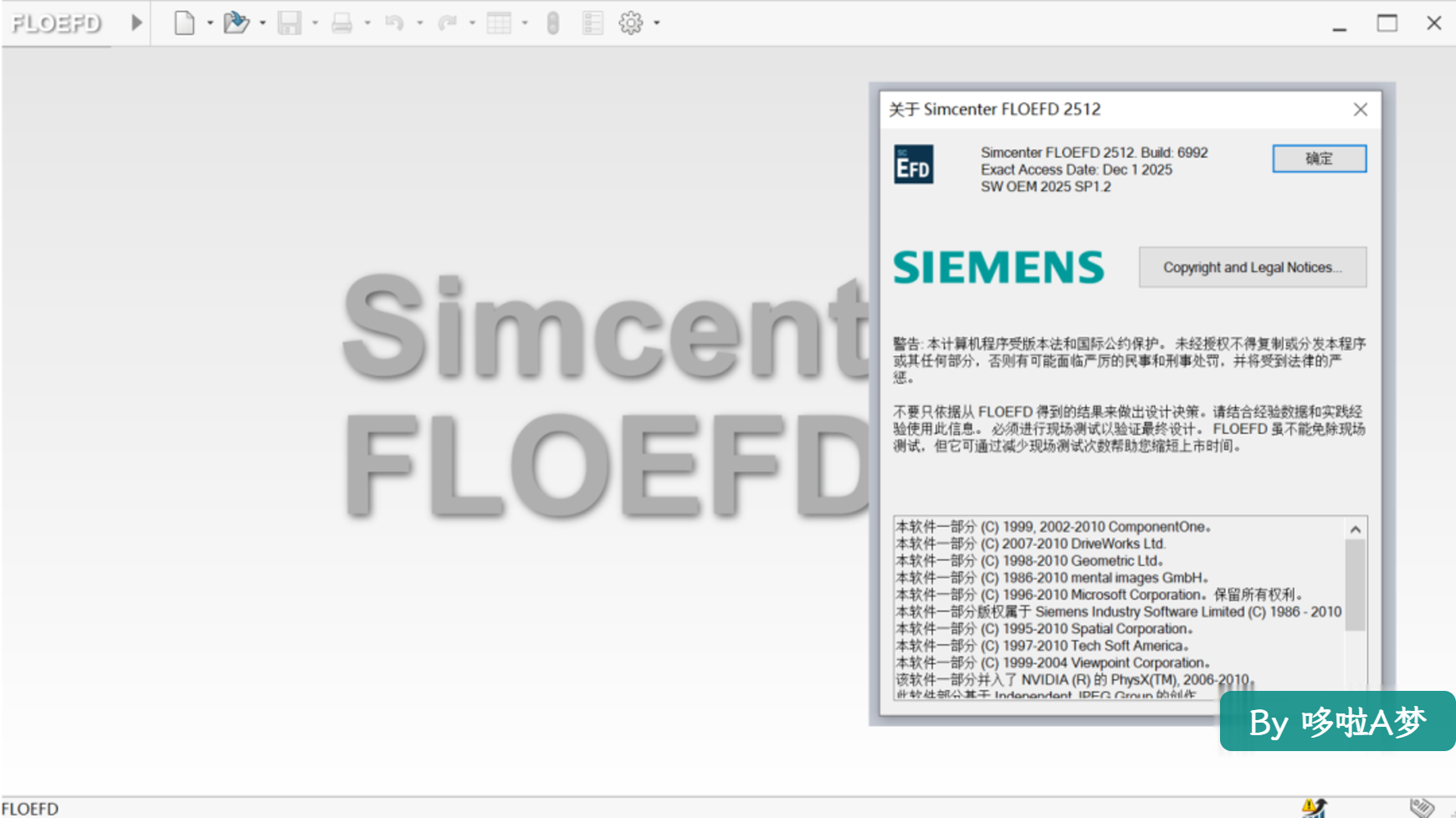Expand the FLOEFD menu flyout triangle
Viewport: 1456px width, 818px height.
136,23
